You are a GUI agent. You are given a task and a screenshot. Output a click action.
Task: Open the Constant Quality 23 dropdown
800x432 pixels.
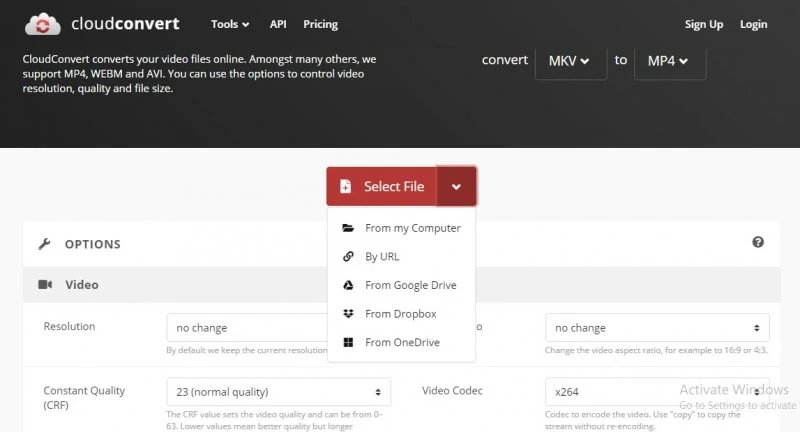279,392
